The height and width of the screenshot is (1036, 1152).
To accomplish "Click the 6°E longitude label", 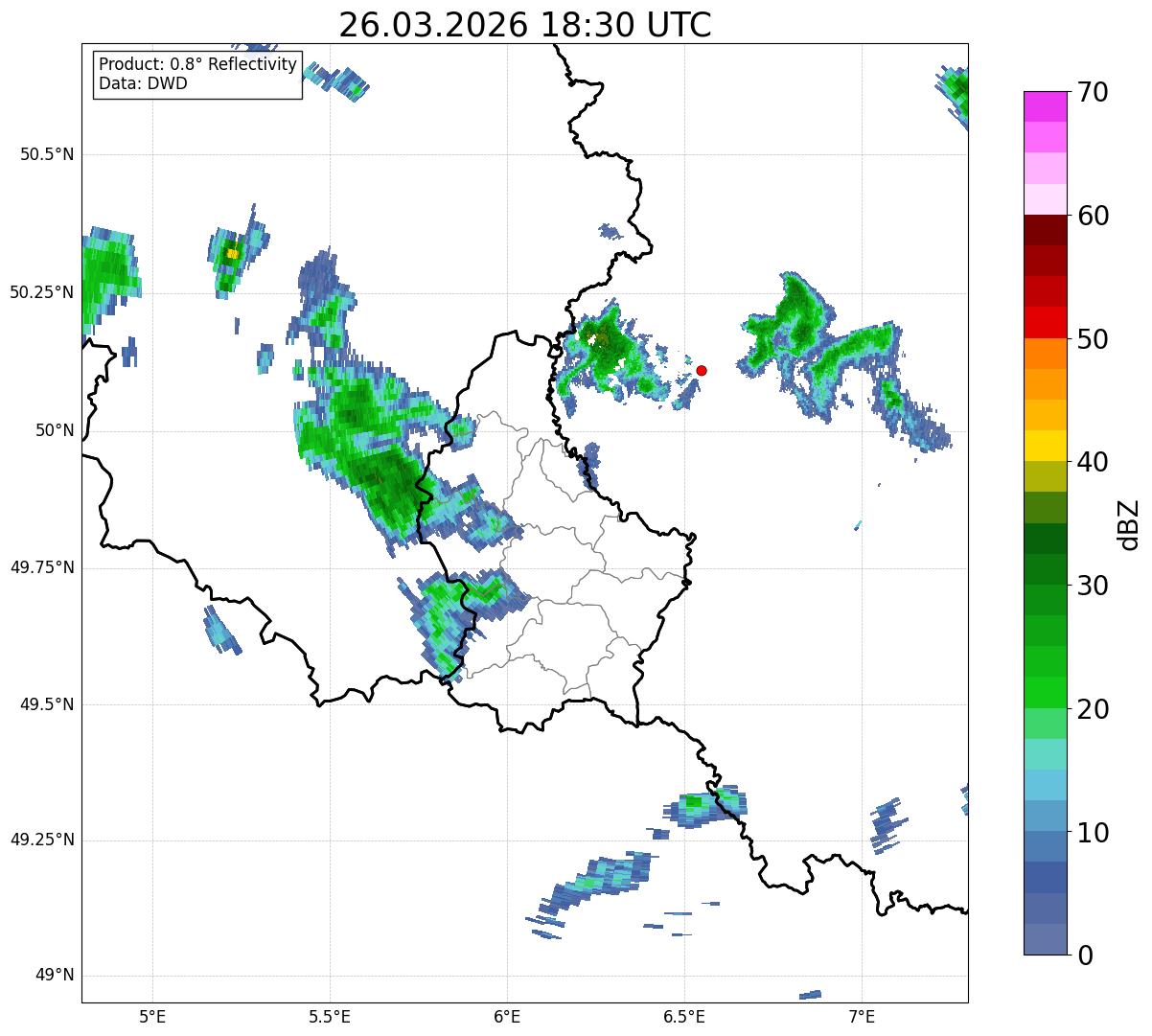I will tap(507, 1018).
